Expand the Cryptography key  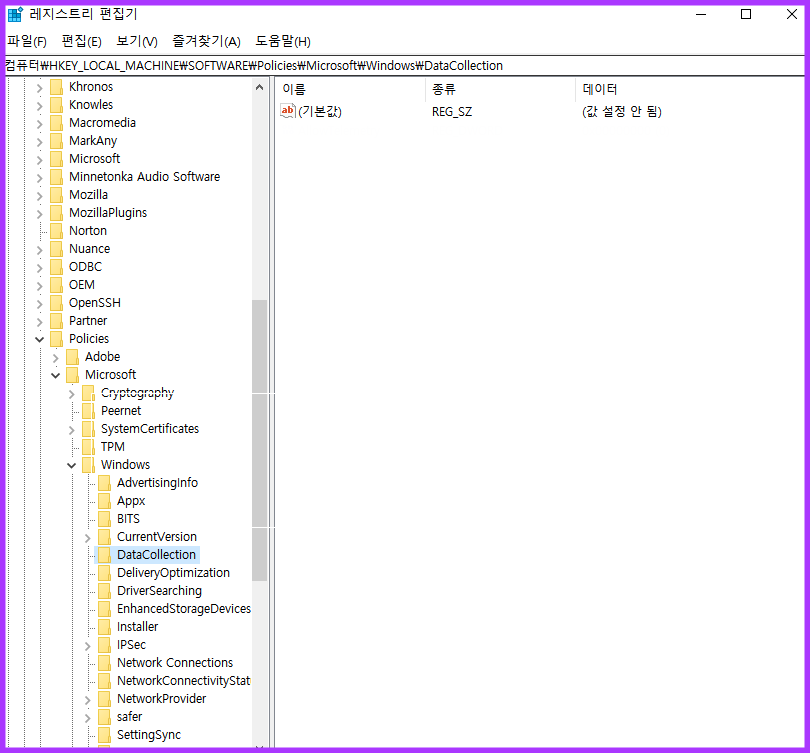pos(71,394)
